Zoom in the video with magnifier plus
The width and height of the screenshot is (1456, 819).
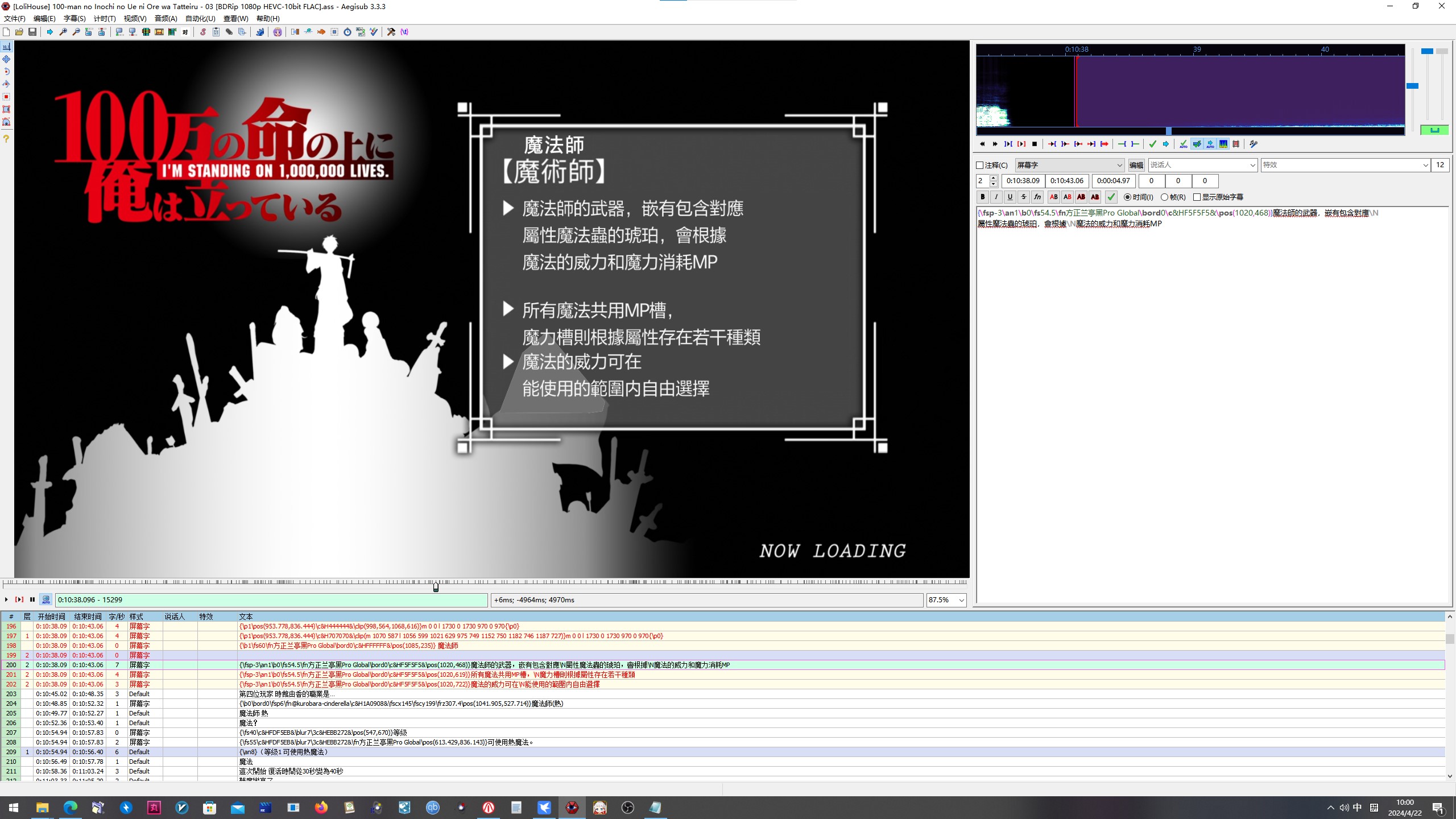click(x=63, y=32)
